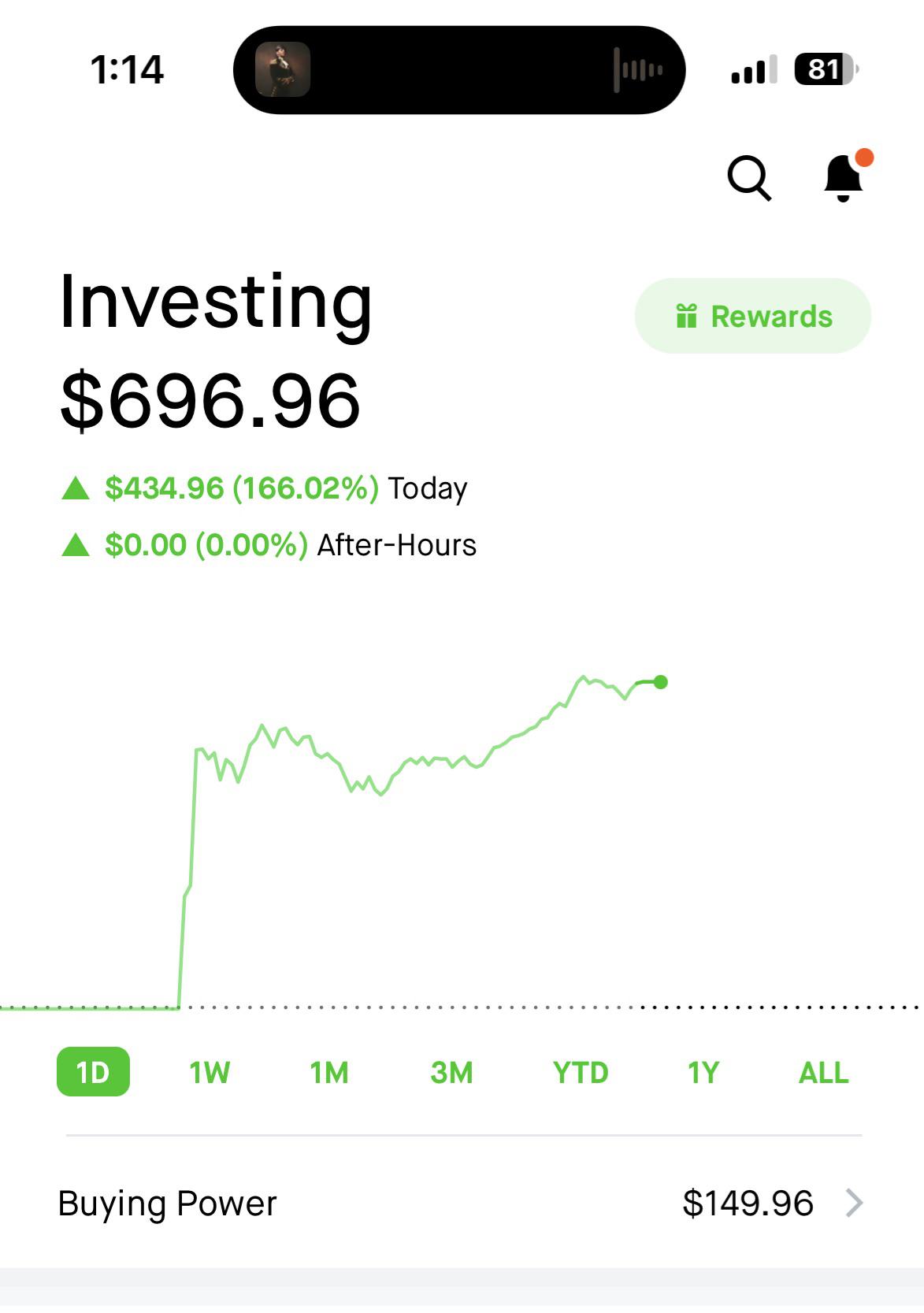
Task: Tap the cellular signal bars icon
Action: coord(753,69)
